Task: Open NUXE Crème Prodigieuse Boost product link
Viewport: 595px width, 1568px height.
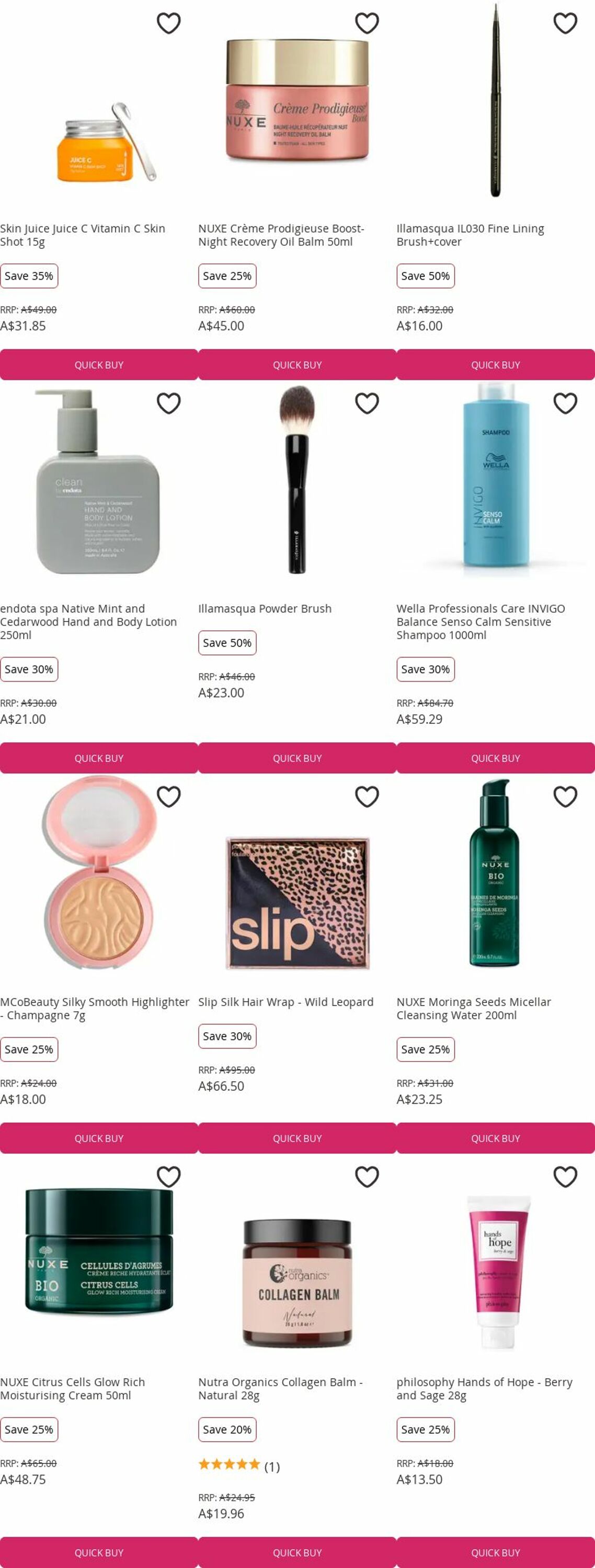Action: point(281,235)
